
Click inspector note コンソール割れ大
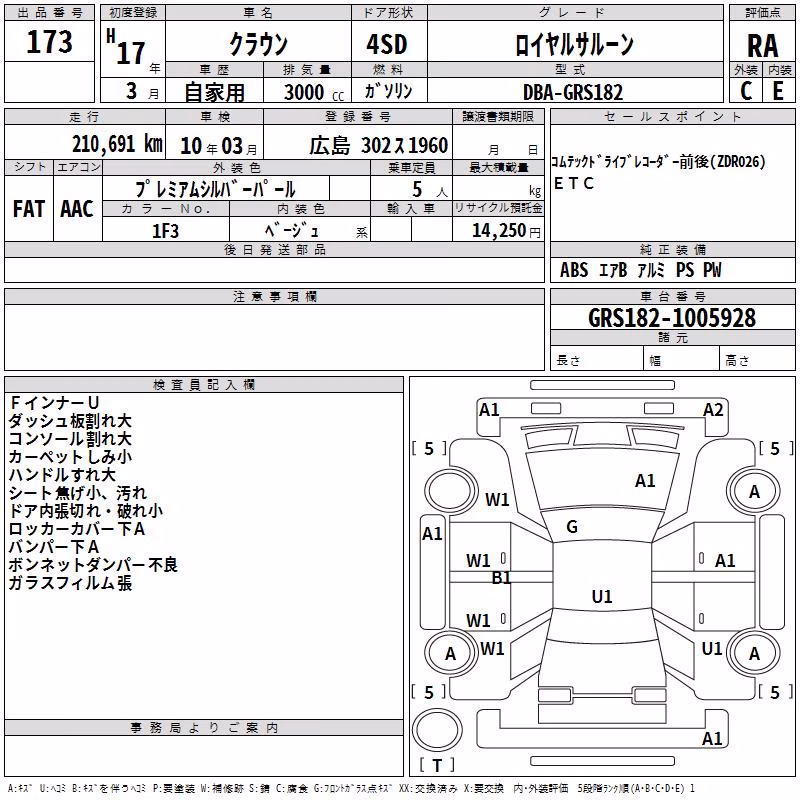tap(70, 439)
